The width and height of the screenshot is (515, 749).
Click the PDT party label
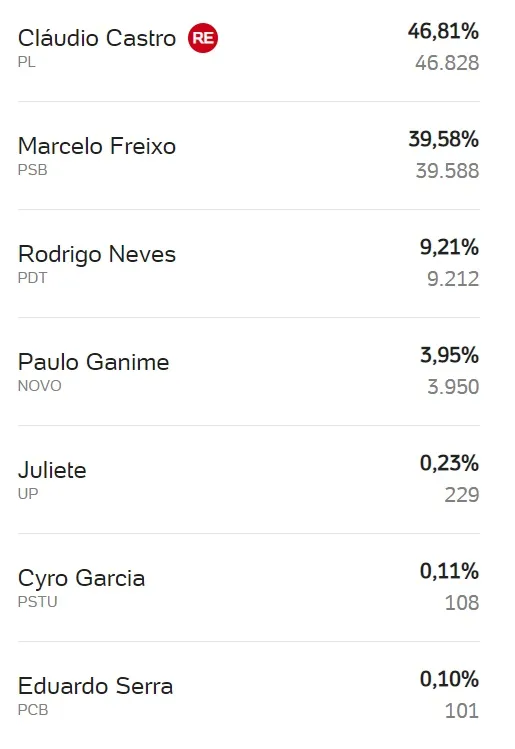32,278
